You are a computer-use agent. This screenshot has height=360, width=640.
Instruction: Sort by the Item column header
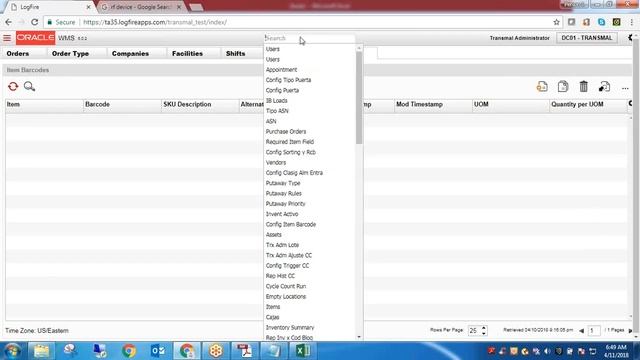44,104
